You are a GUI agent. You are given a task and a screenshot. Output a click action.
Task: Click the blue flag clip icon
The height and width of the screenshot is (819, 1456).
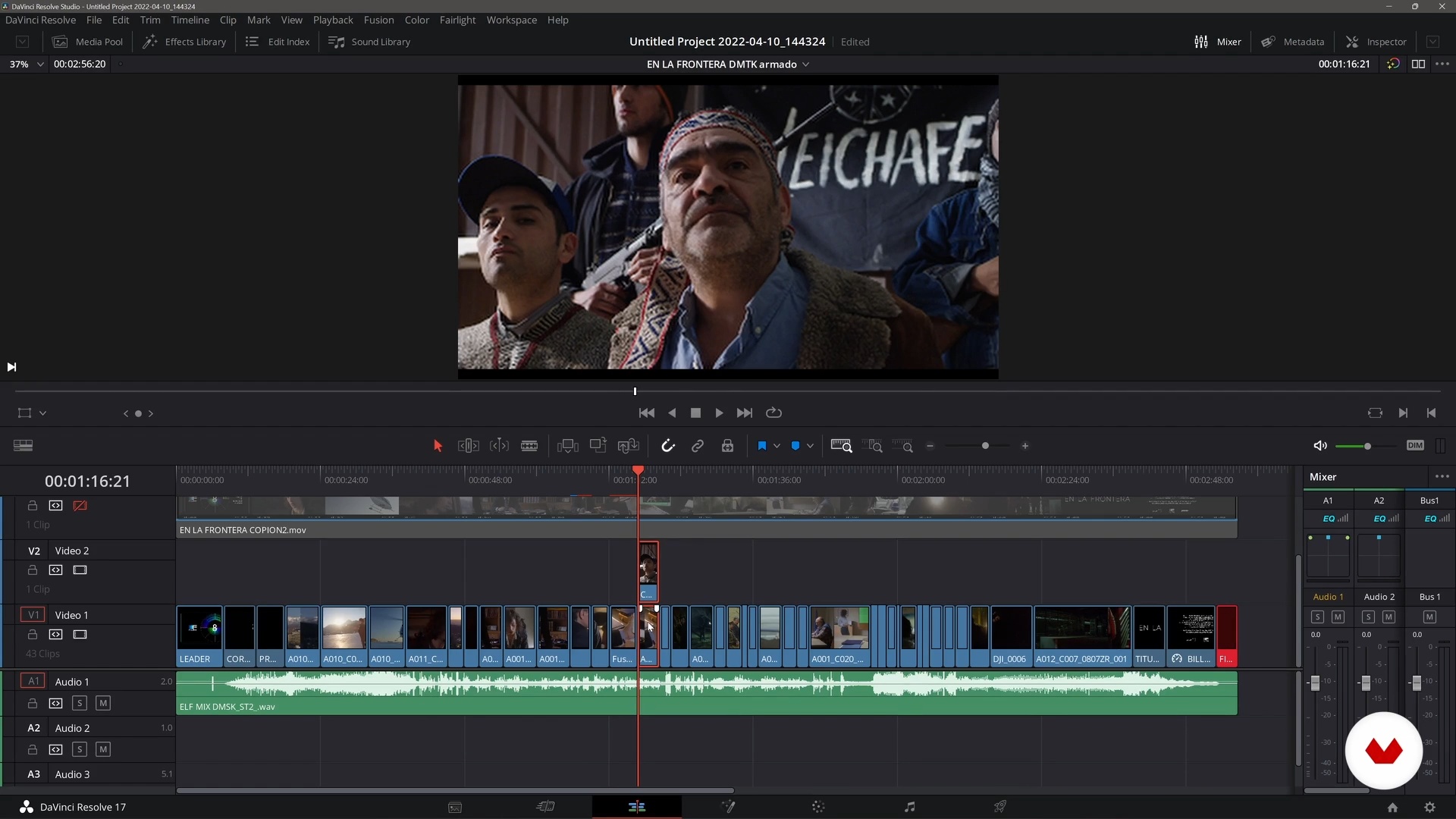[761, 446]
